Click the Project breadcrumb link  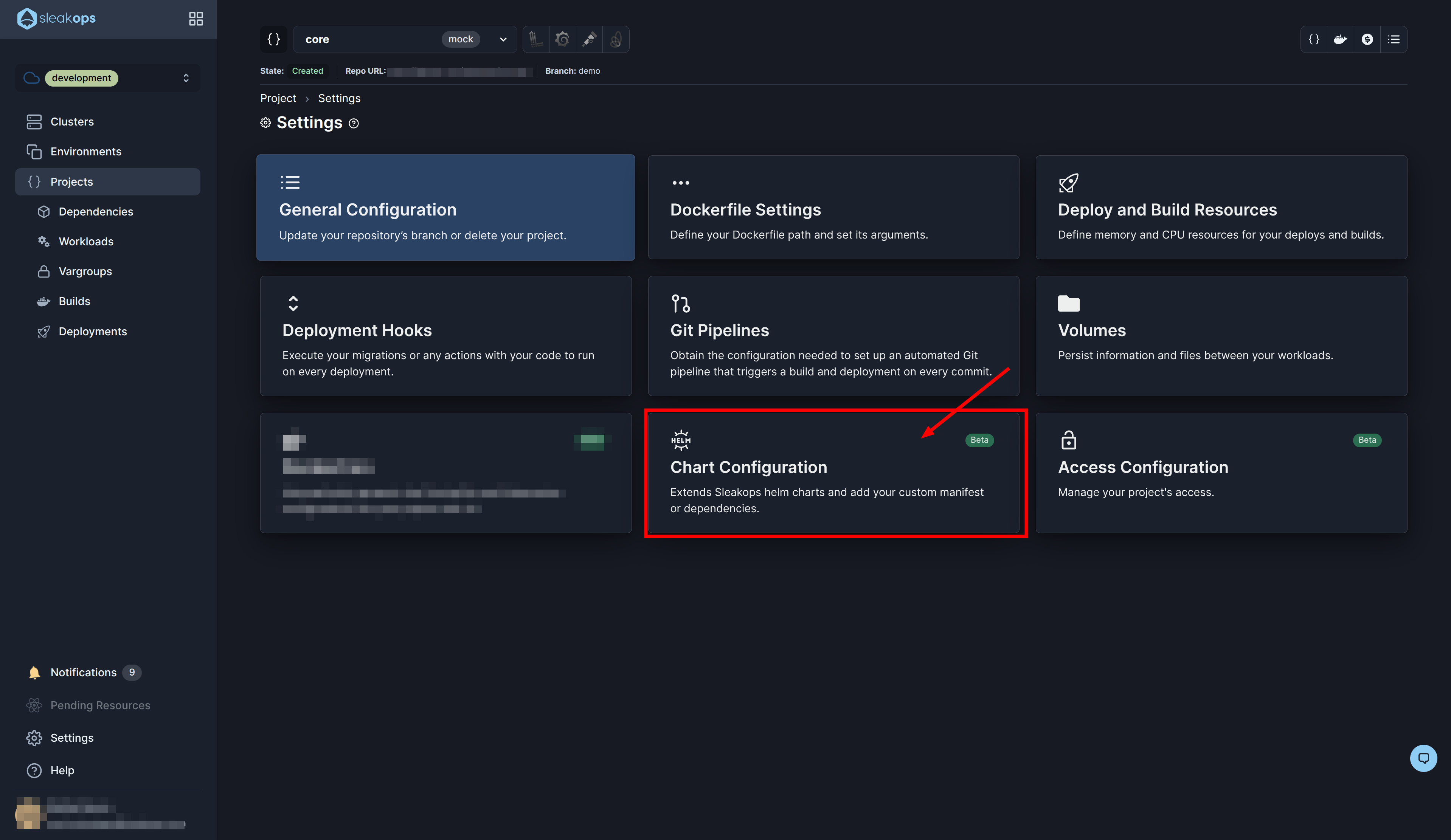click(278, 98)
